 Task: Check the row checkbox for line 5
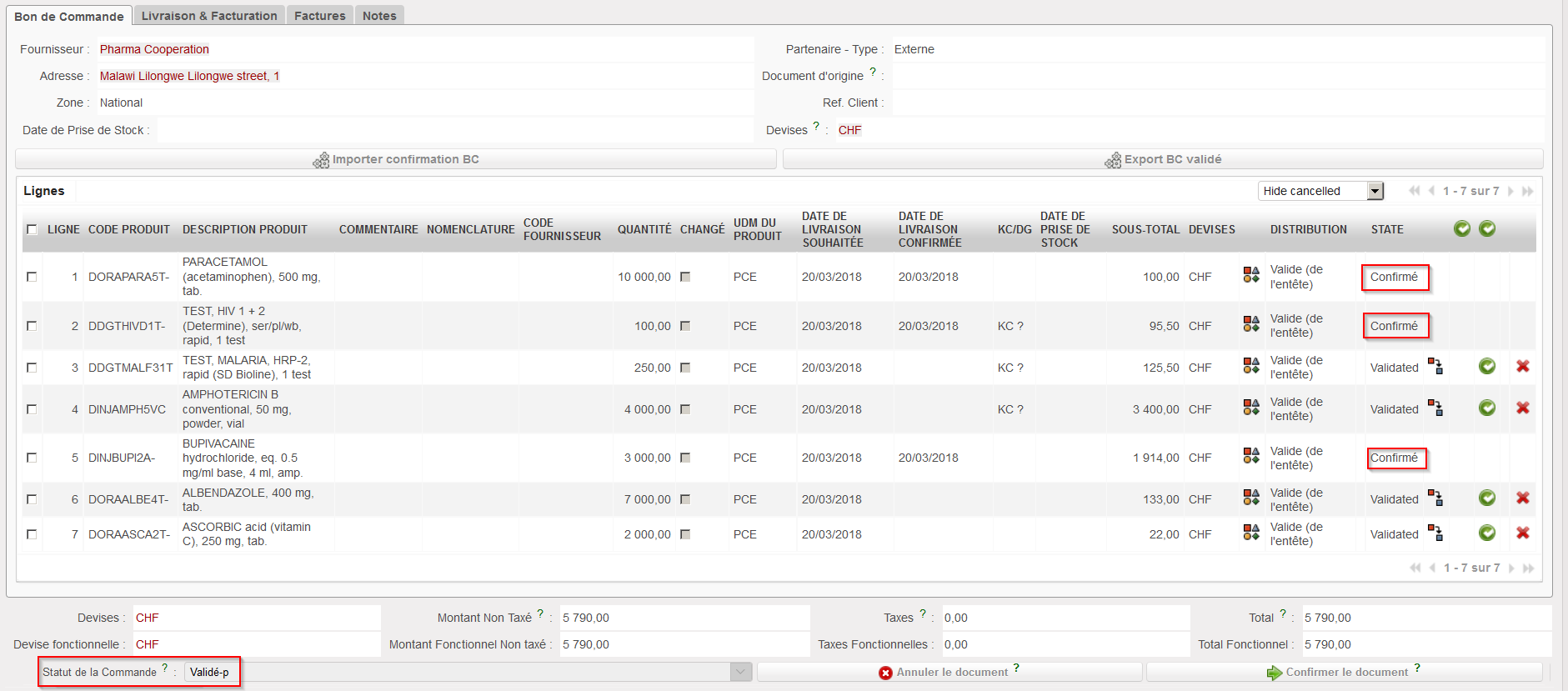tap(32, 458)
